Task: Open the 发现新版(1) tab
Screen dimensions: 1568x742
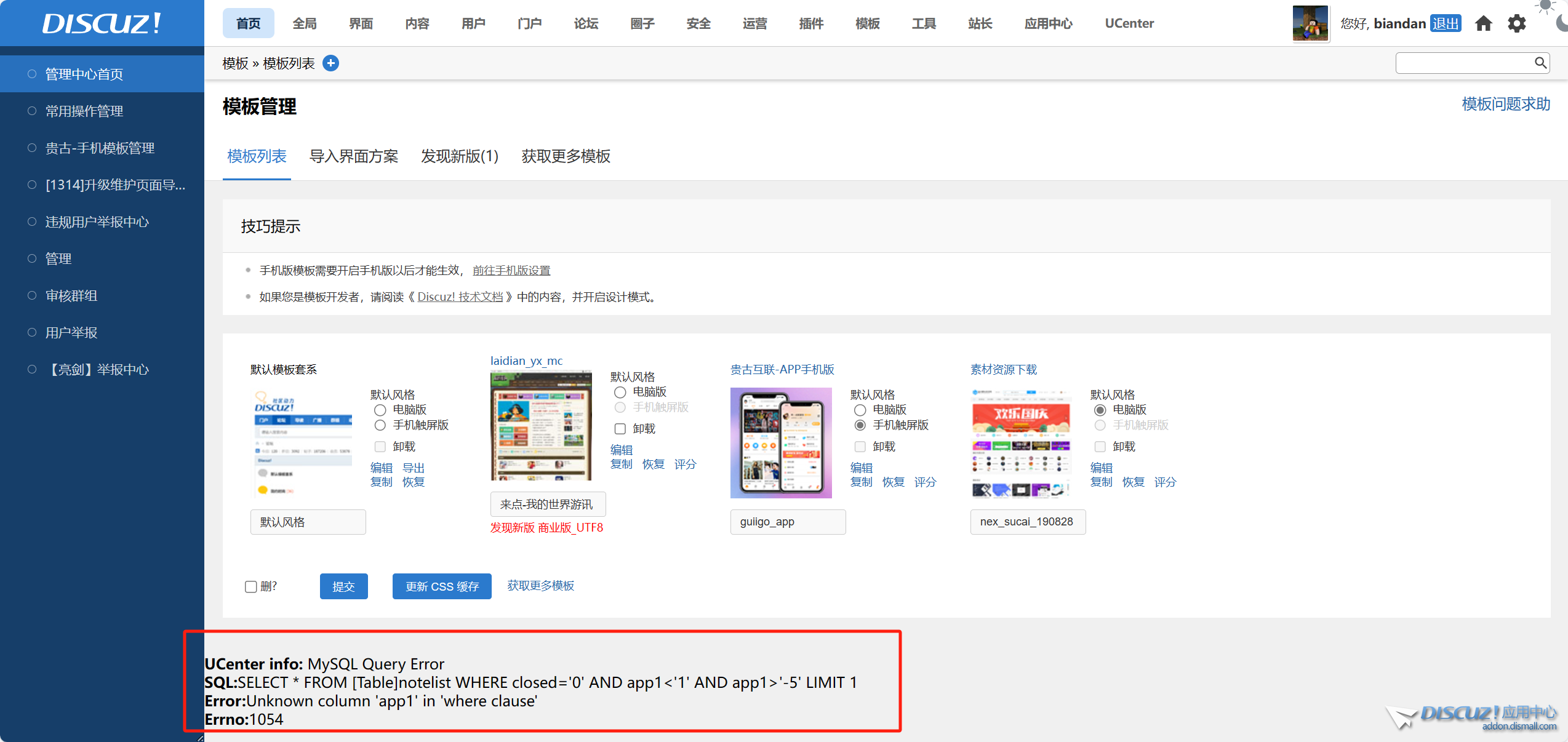Action: click(459, 156)
